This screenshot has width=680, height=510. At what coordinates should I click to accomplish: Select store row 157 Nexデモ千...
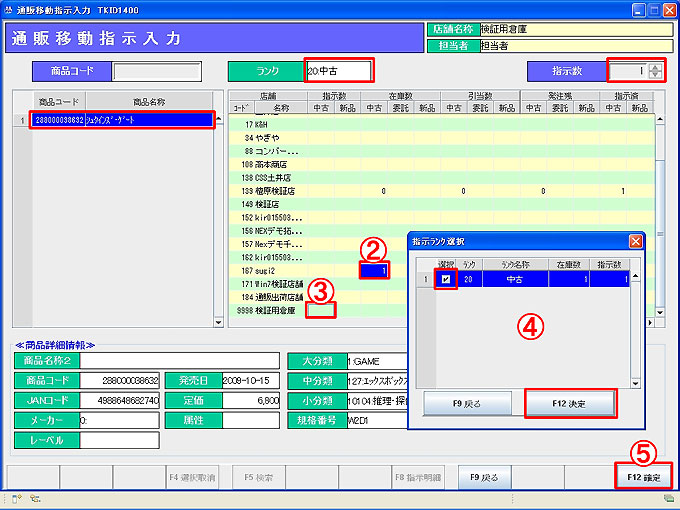[x=317, y=244]
